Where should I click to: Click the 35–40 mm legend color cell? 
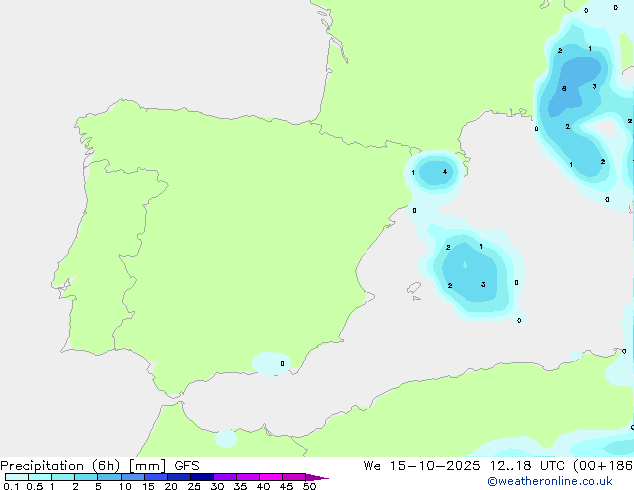coord(248,477)
